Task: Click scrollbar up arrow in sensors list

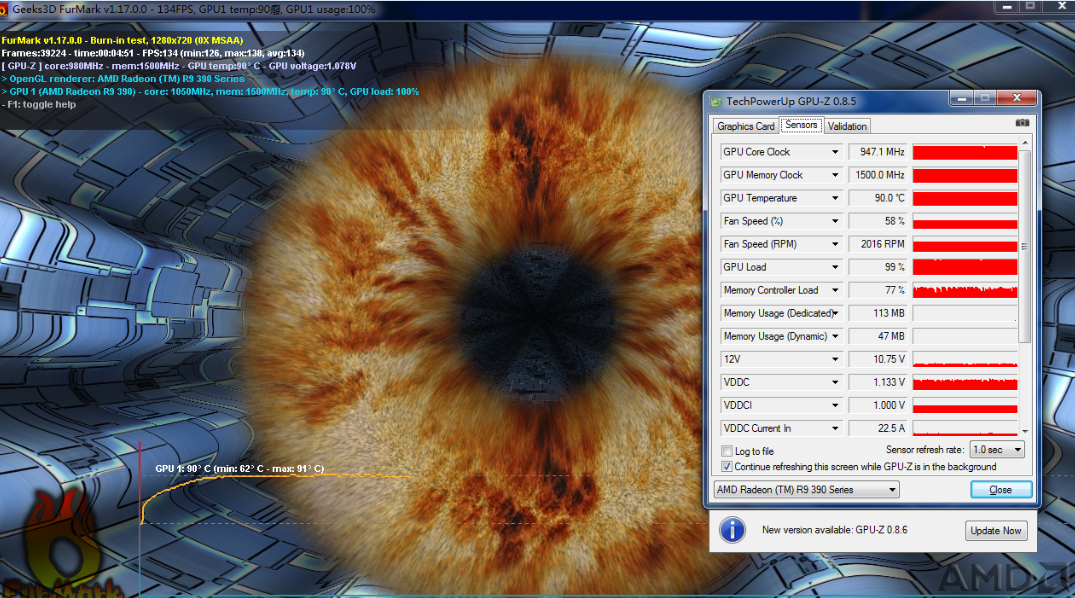Action: point(1025,143)
